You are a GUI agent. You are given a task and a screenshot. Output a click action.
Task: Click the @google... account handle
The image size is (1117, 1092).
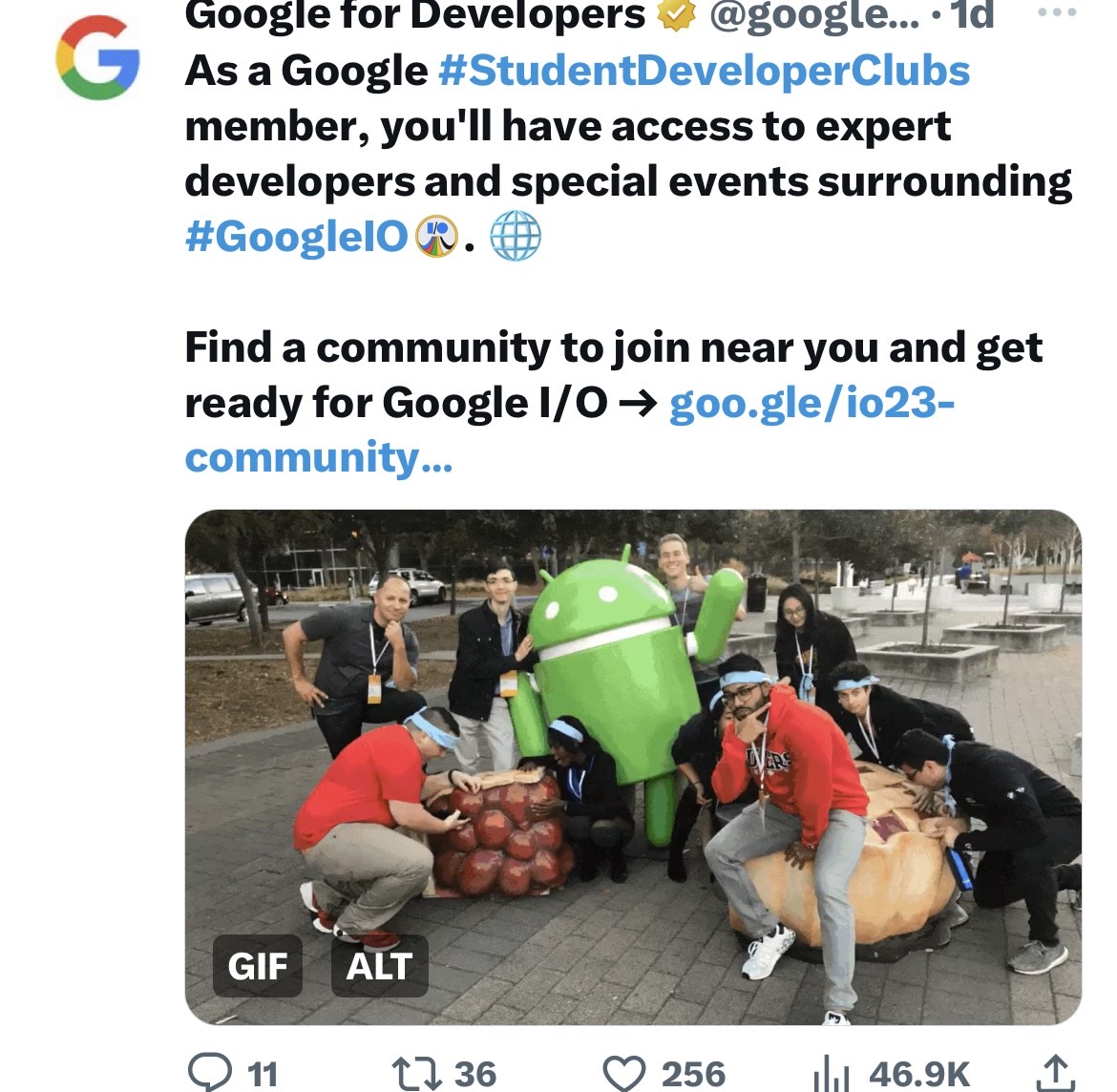point(814,14)
